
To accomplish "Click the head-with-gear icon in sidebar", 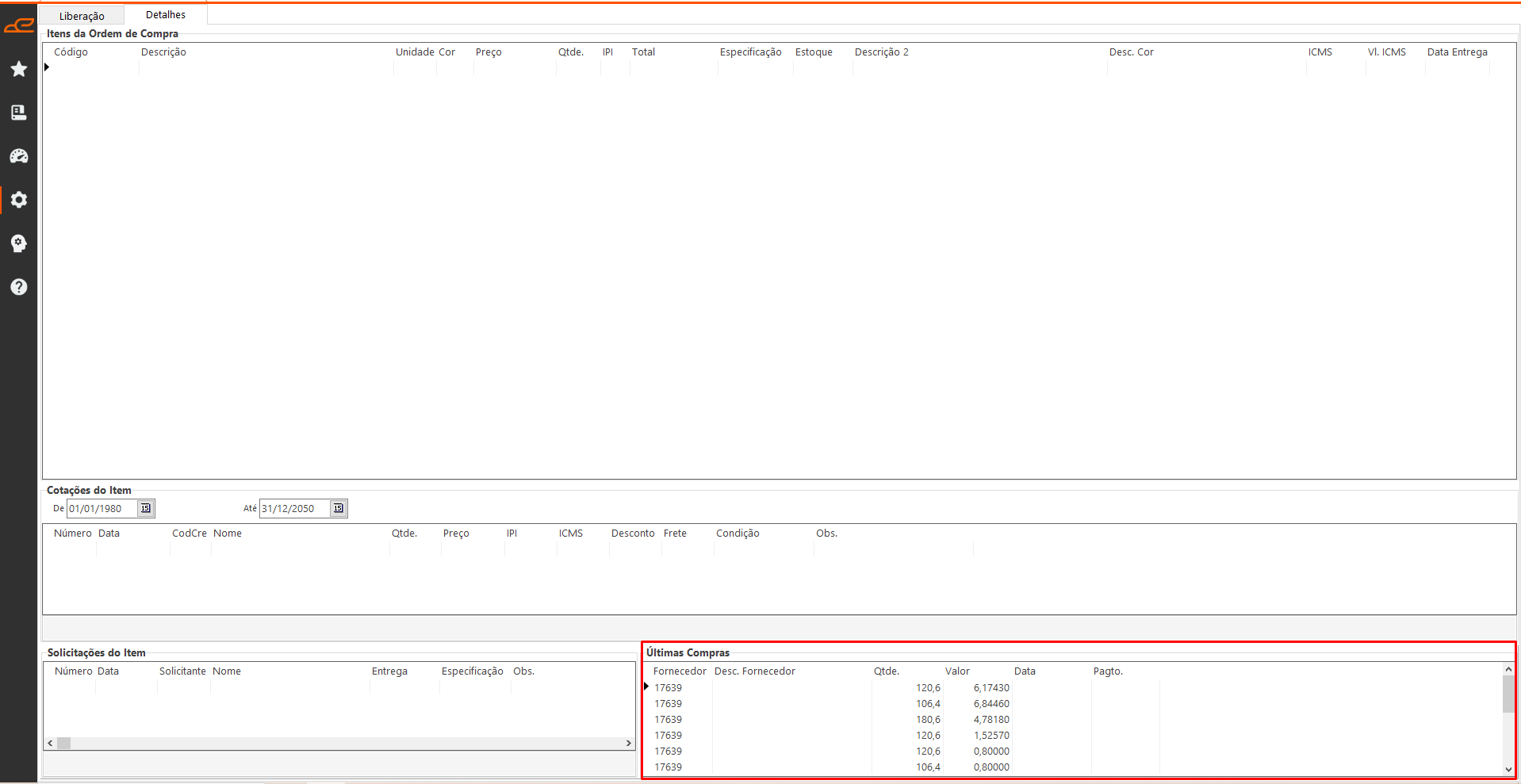I will coord(19,243).
